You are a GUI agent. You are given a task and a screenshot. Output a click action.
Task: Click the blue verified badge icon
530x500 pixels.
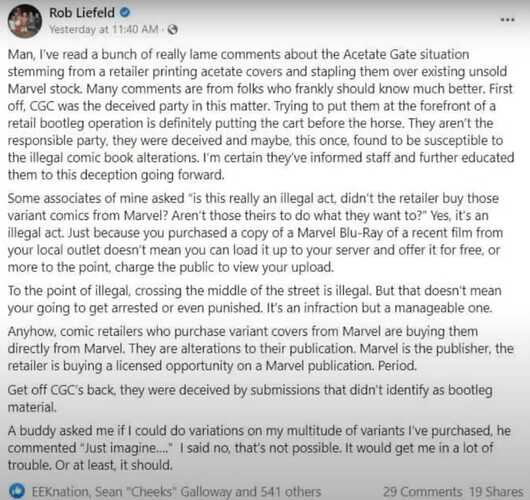[125, 13]
